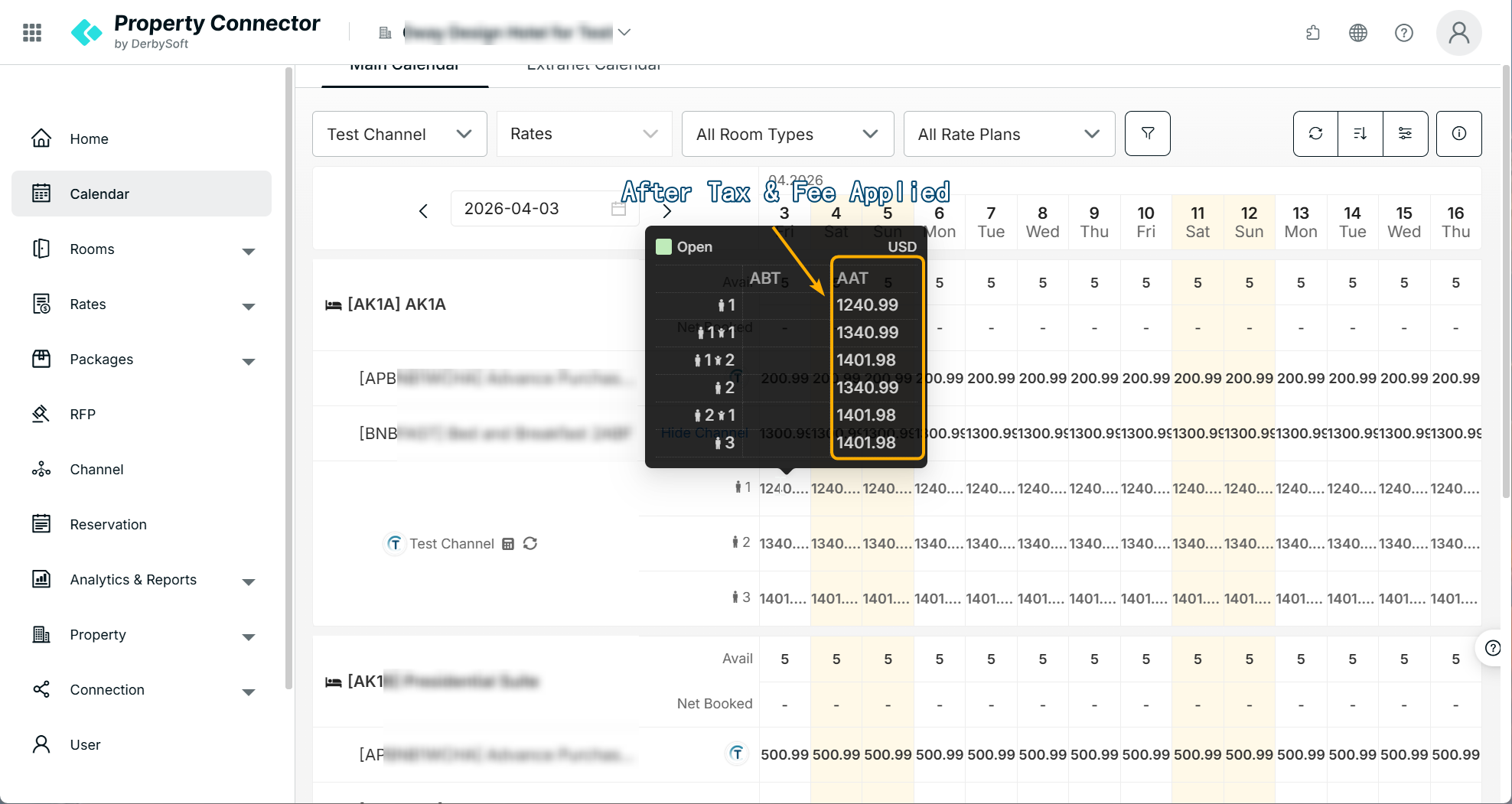This screenshot has width=1512, height=804.
Task: Open the help question mark in header
Action: 1404,32
